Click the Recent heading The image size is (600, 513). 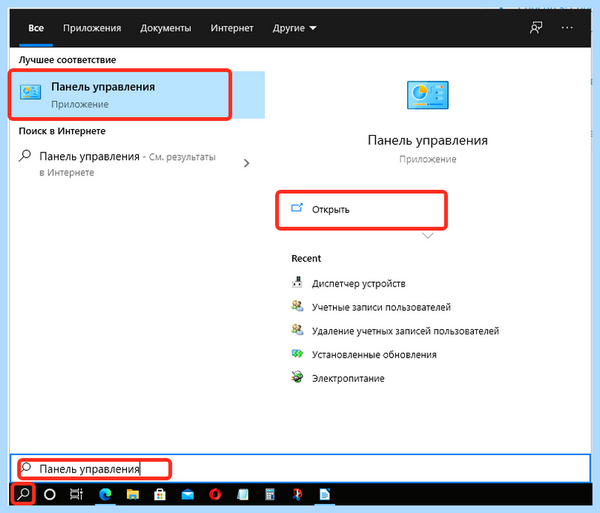306,259
